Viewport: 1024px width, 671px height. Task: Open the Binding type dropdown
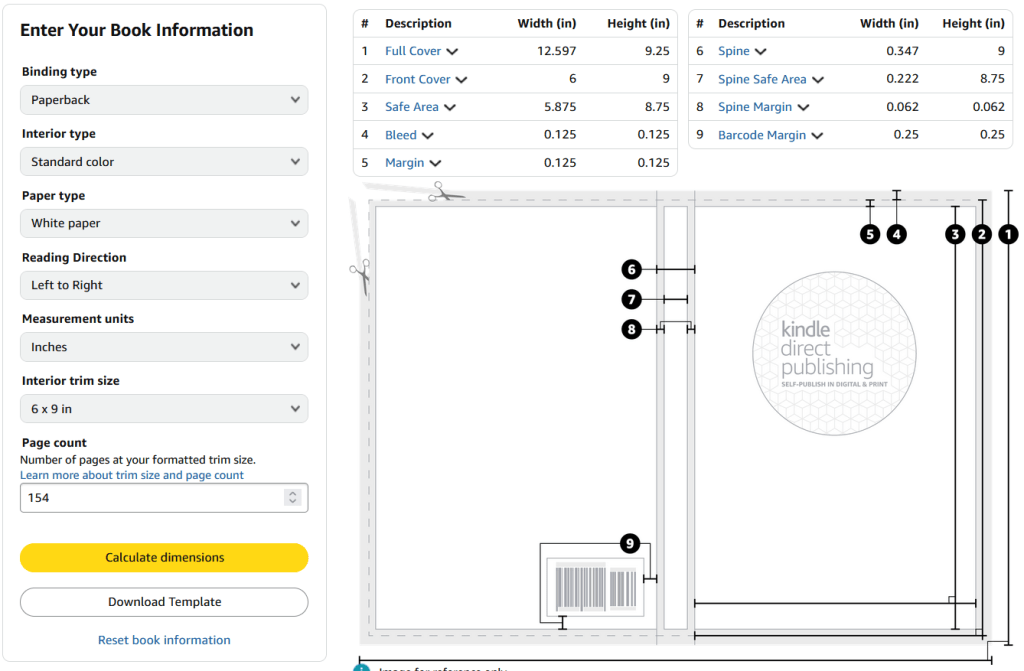[x=164, y=100]
